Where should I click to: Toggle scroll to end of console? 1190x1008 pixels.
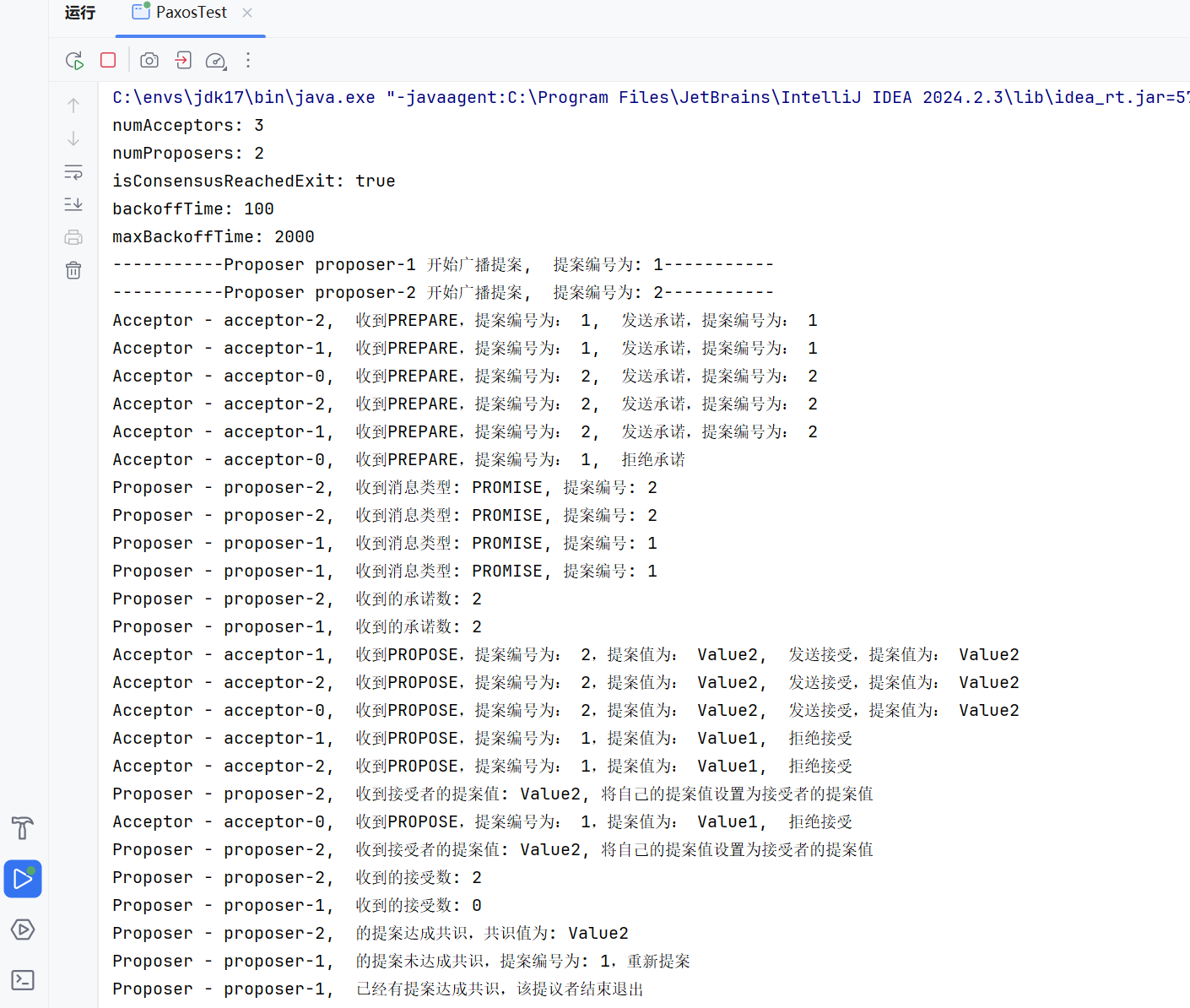click(73, 204)
